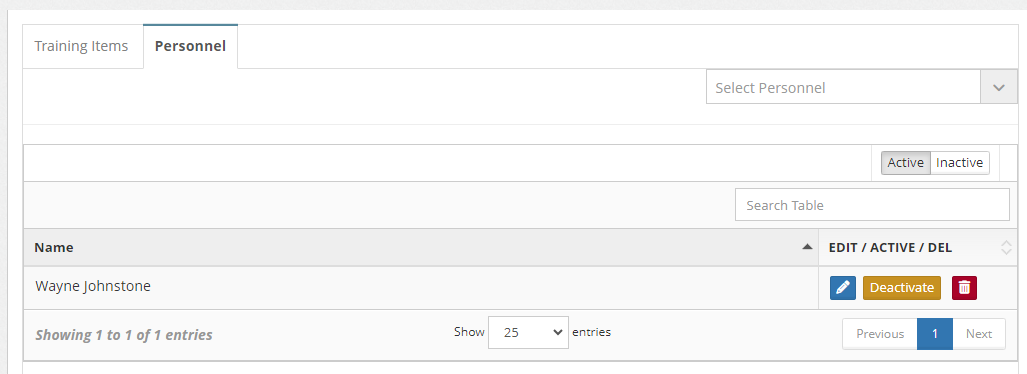Click the Showing 1 to 1 entries text
Viewport: 1027px width, 374px height.
tap(124, 335)
